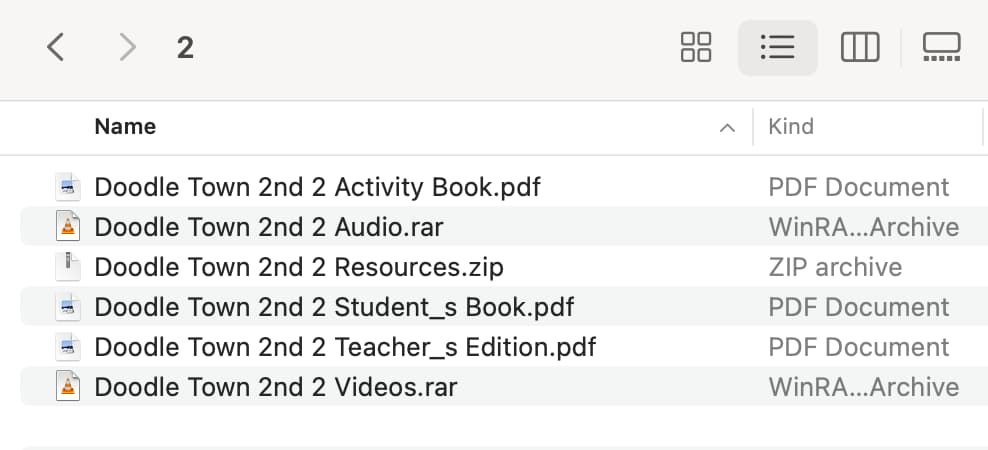
Task: Sort files by the Name column
Action: (x=125, y=127)
